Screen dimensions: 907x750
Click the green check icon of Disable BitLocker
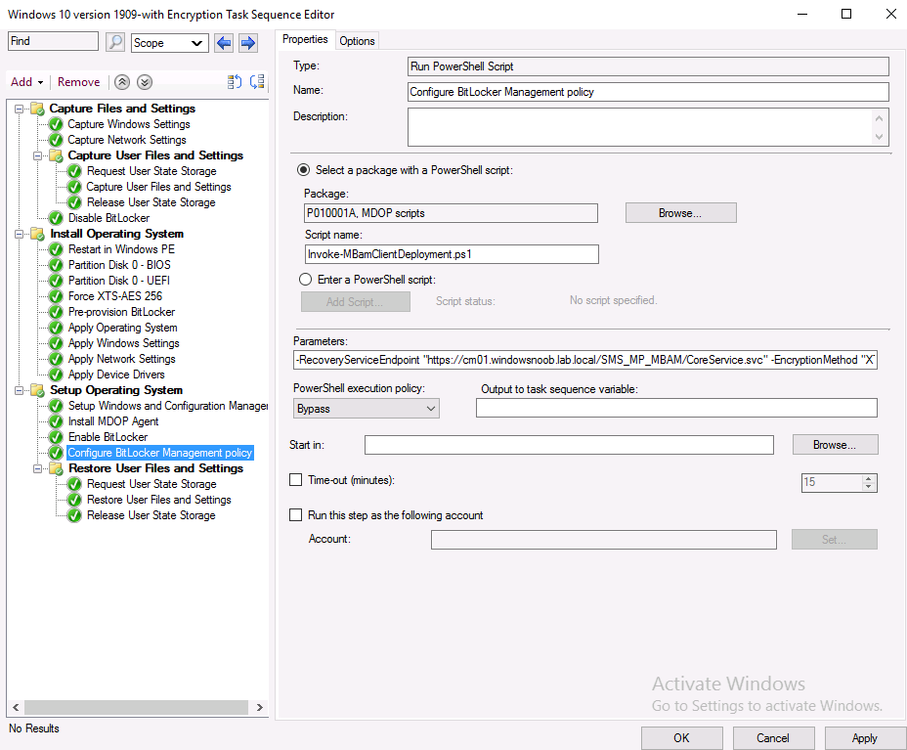coord(56,218)
